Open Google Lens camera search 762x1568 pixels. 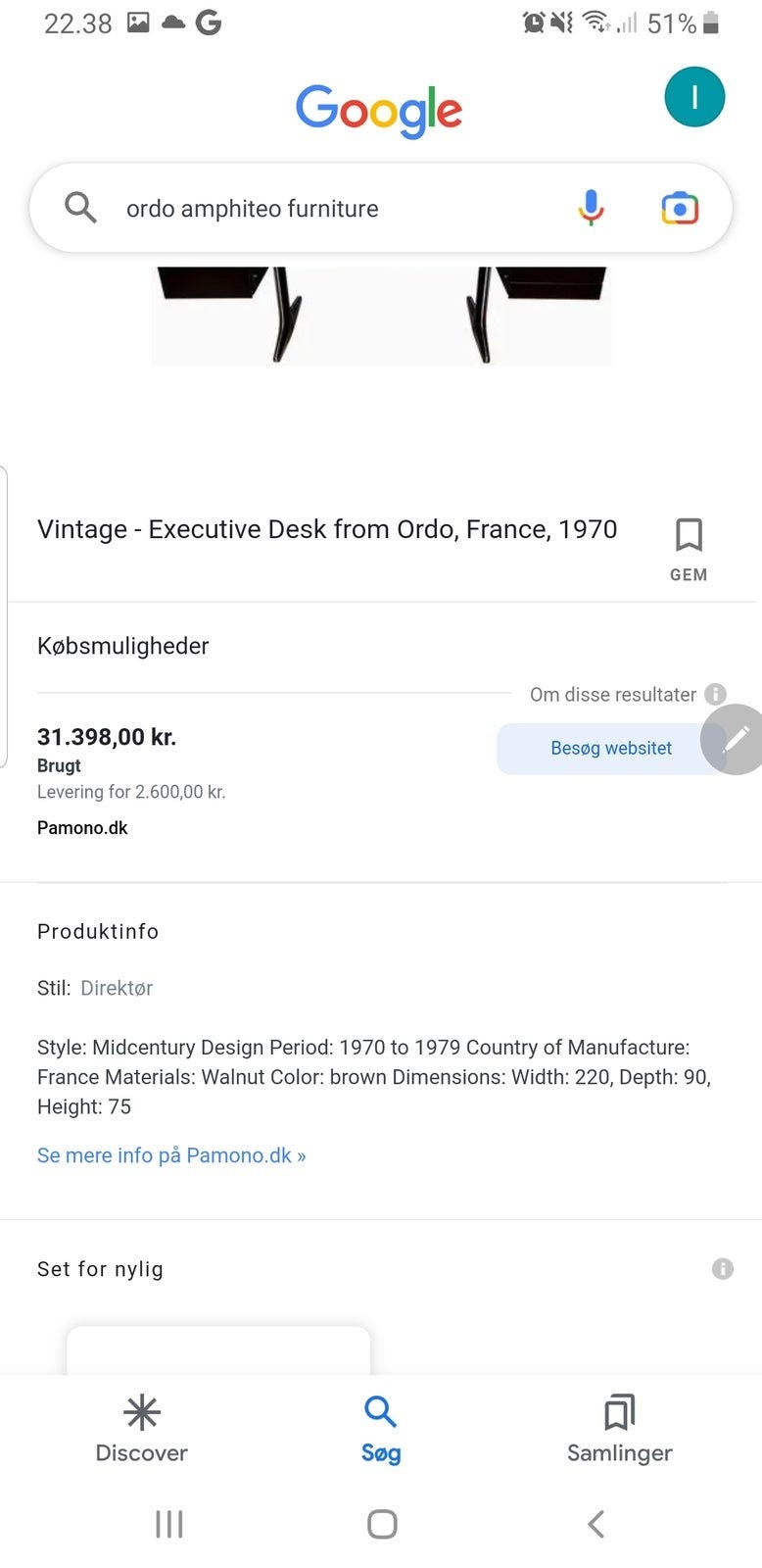(680, 208)
